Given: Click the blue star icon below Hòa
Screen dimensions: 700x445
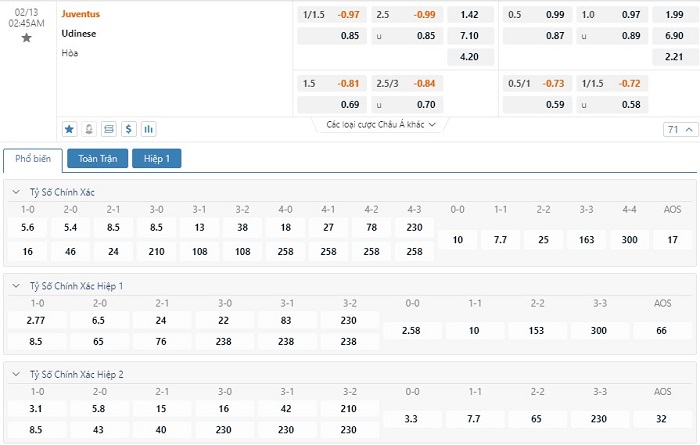Looking at the screenshot, I should tap(69, 129).
